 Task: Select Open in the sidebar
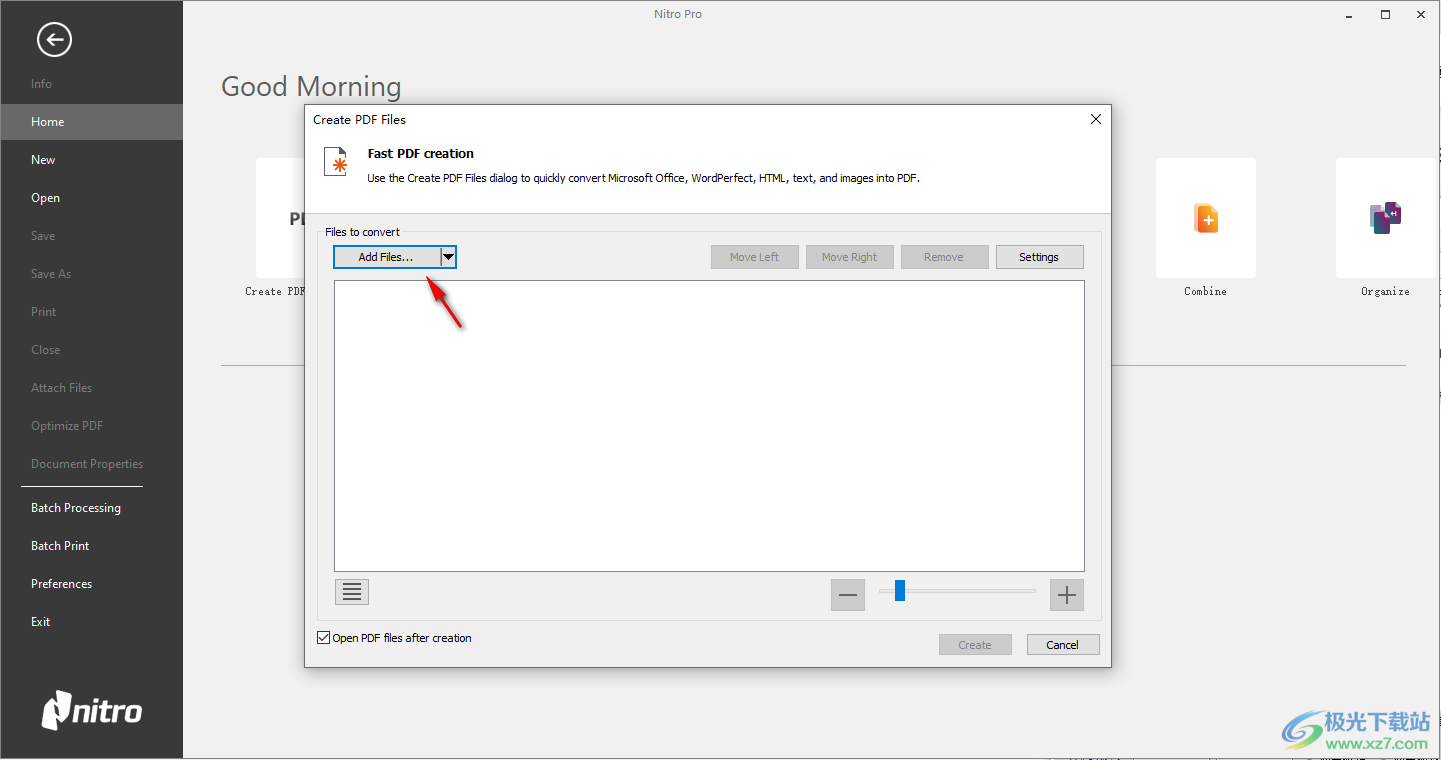[45, 198]
